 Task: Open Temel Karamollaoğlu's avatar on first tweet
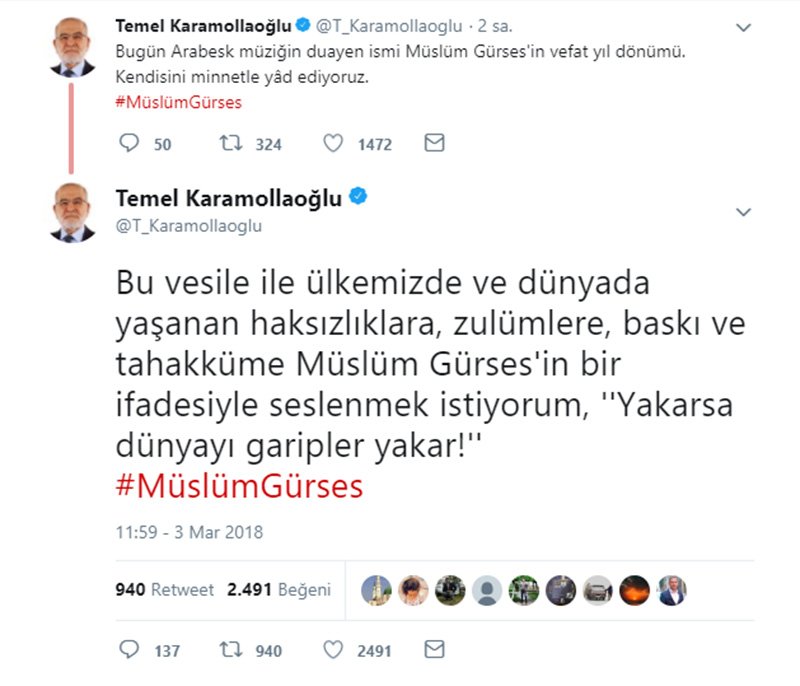pos(72,47)
